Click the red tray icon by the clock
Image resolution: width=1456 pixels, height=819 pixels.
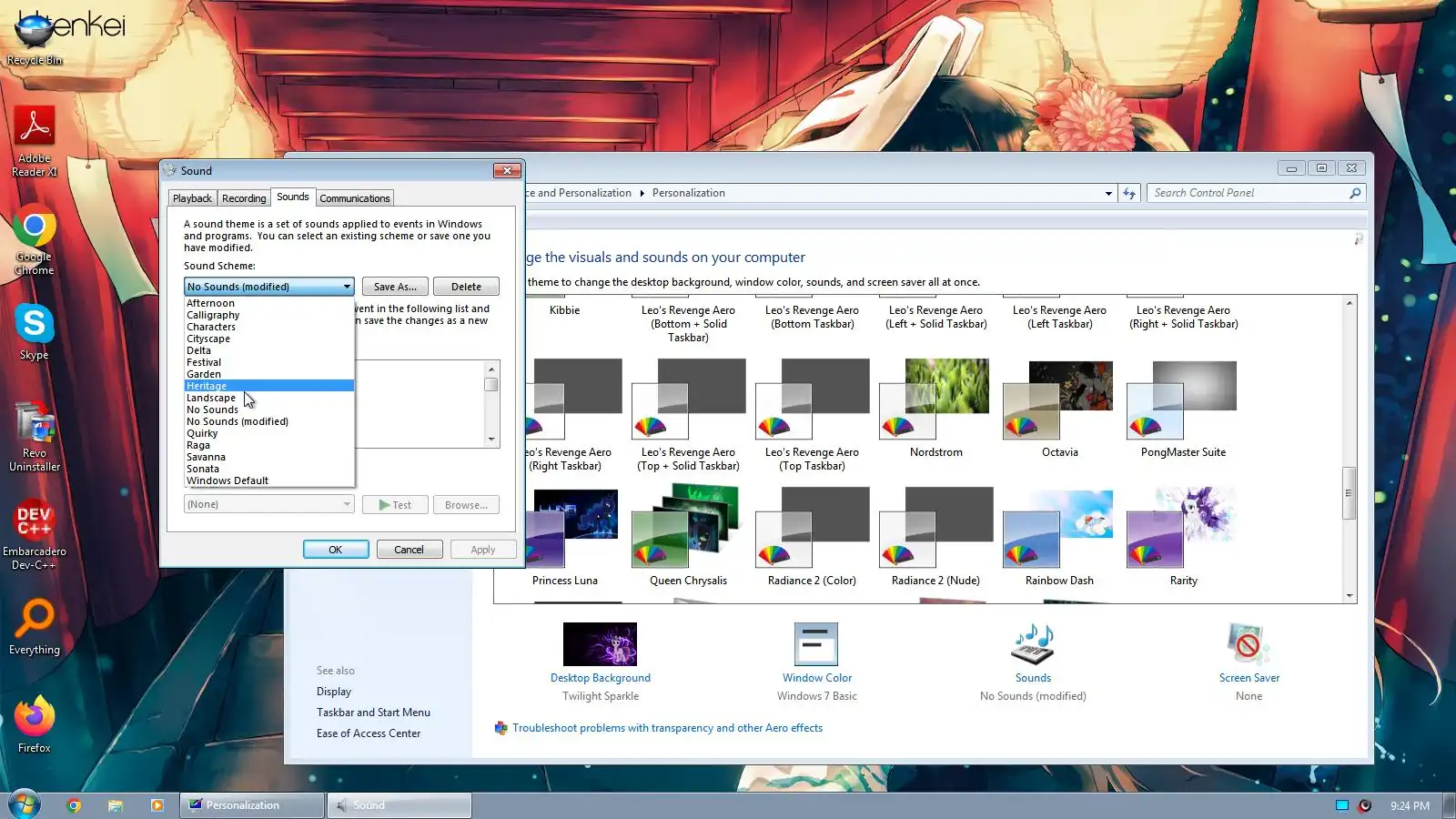click(1364, 805)
